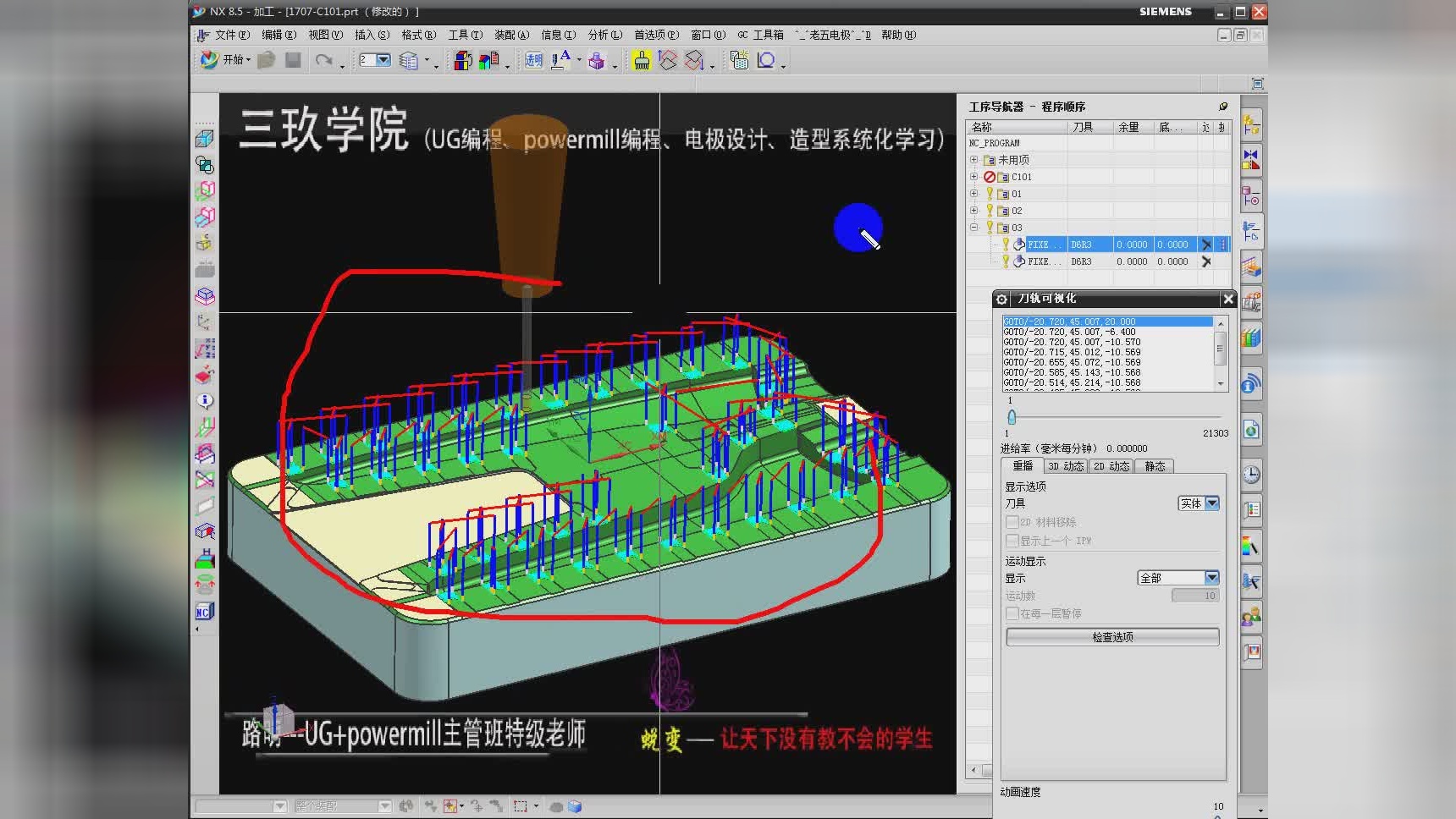
Task: Click the 透明 transparency icon
Action: (x=533, y=61)
